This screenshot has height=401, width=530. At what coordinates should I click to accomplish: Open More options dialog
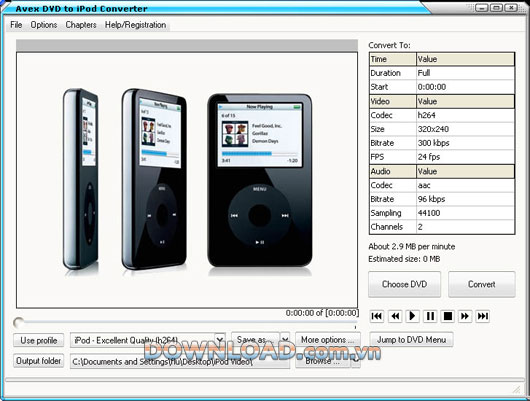point(328,339)
